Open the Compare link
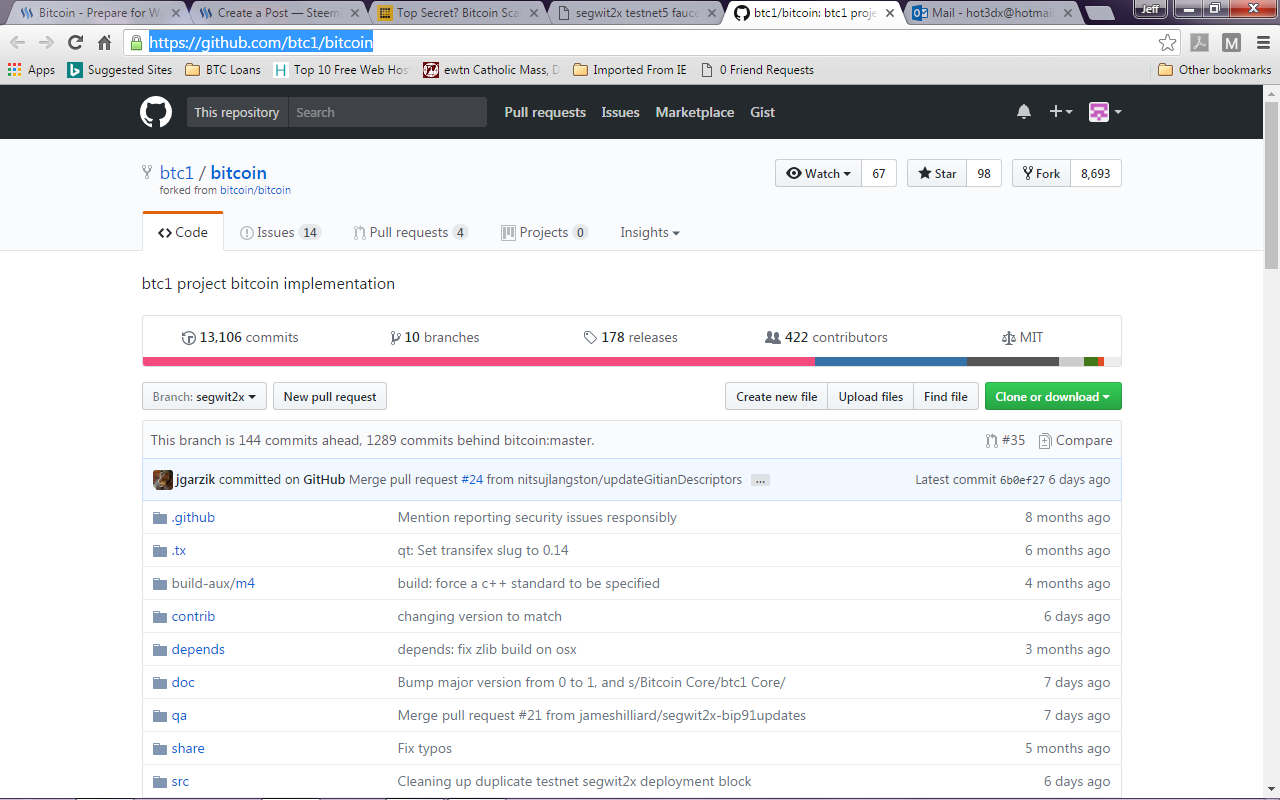Screen dimensions: 1280x800 click(1076, 440)
